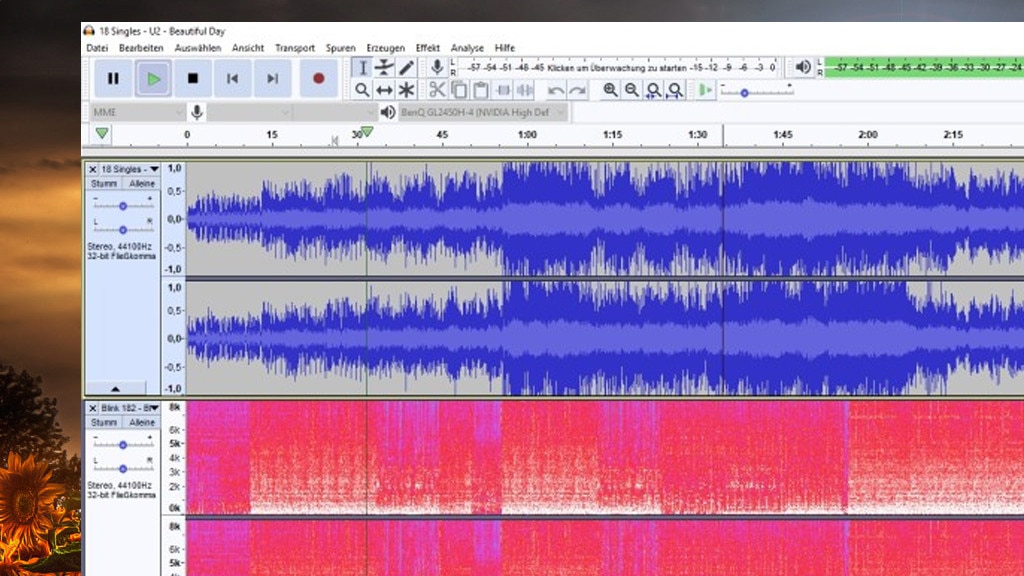Skip to the start of the project

click(232, 78)
